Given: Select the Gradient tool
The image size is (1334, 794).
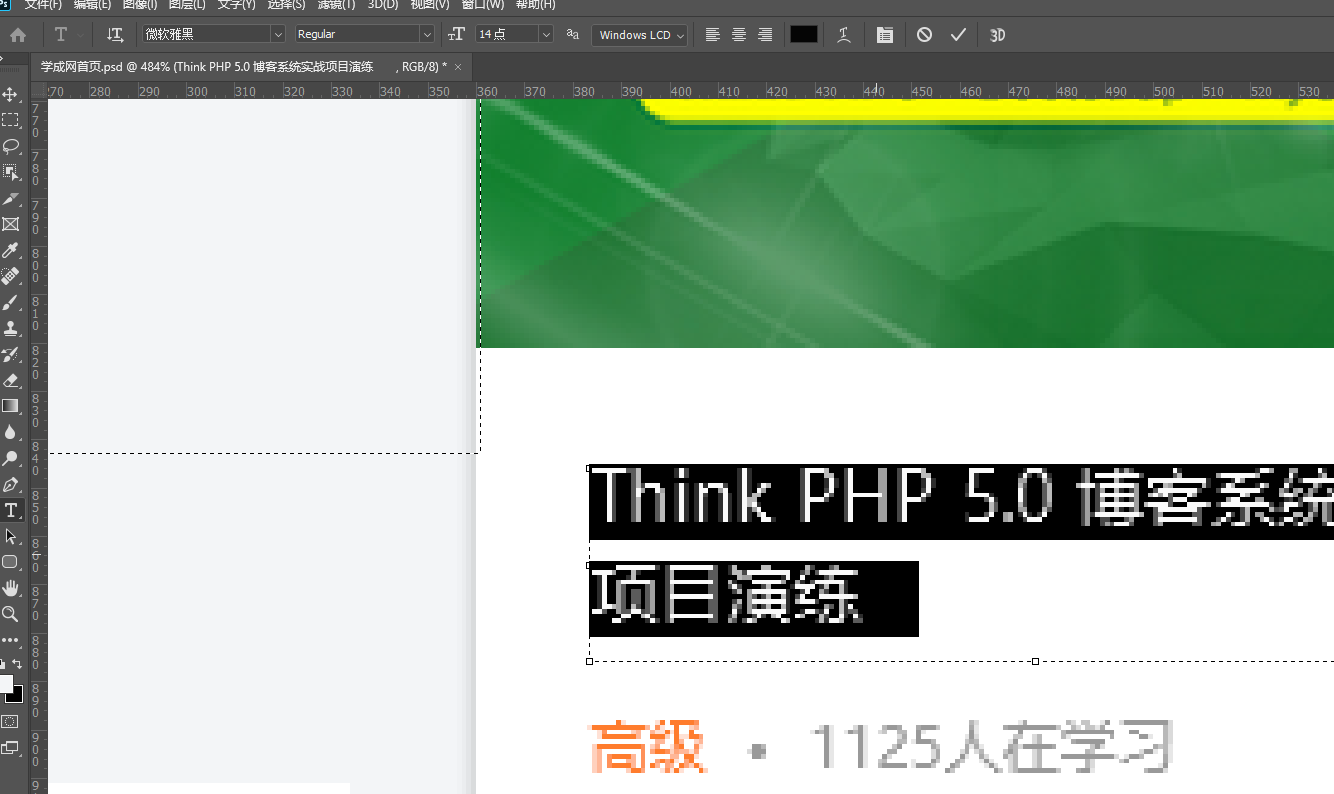Looking at the screenshot, I should tap(10, 406).
